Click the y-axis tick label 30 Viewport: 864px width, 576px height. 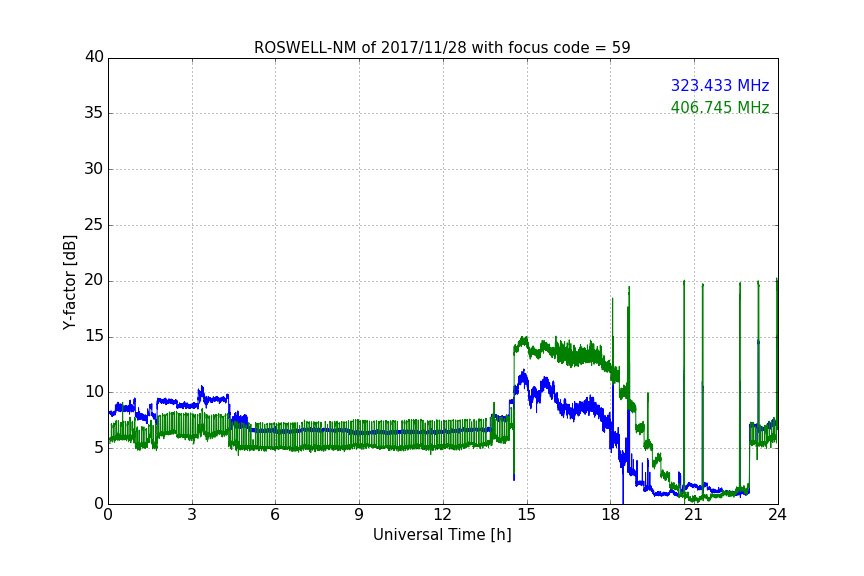(94, 169)
